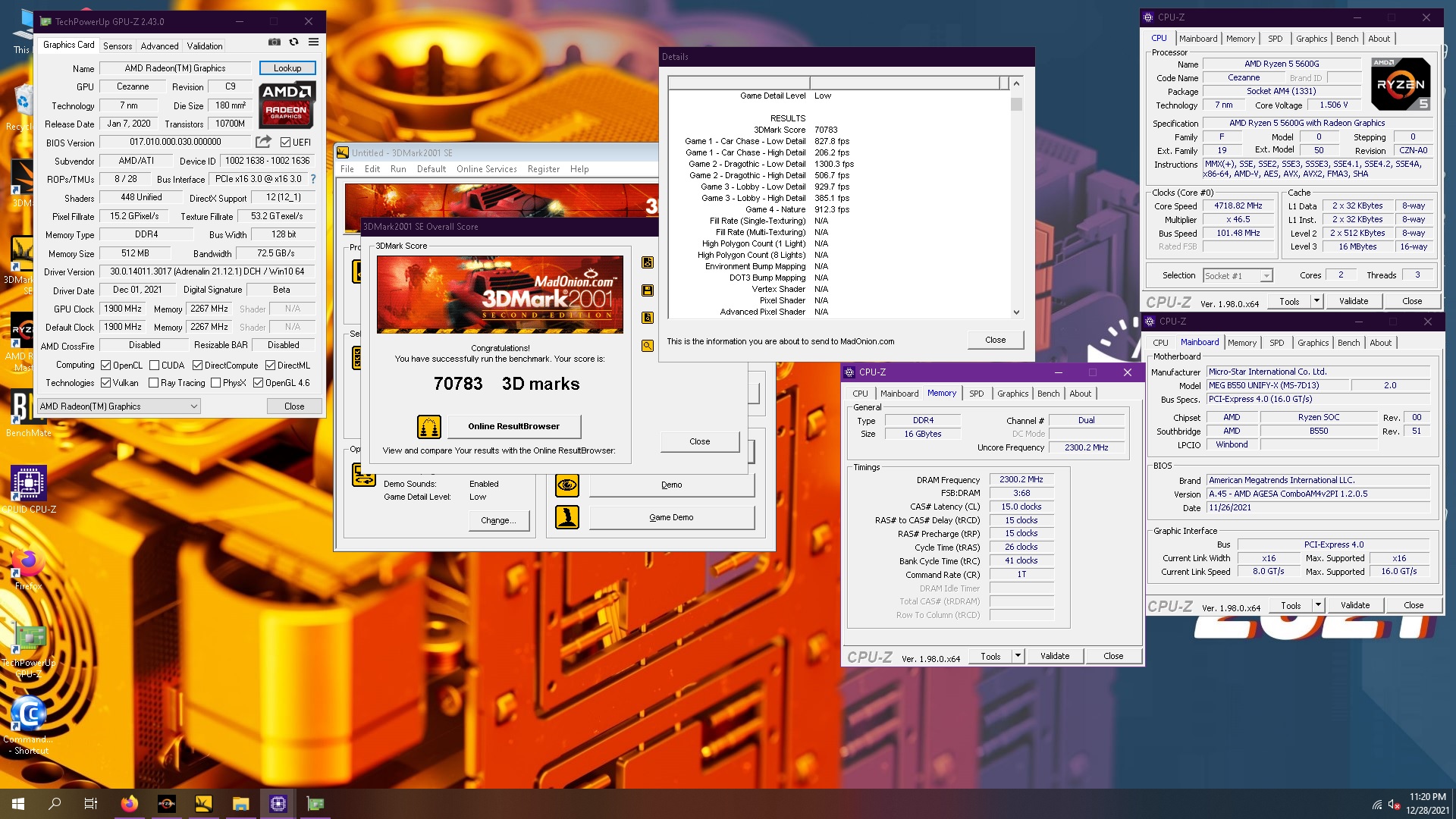Open GPU selector dropdown in GPU-Z
The width and height of the screenshot is (1456, 819).
point(118,406)
